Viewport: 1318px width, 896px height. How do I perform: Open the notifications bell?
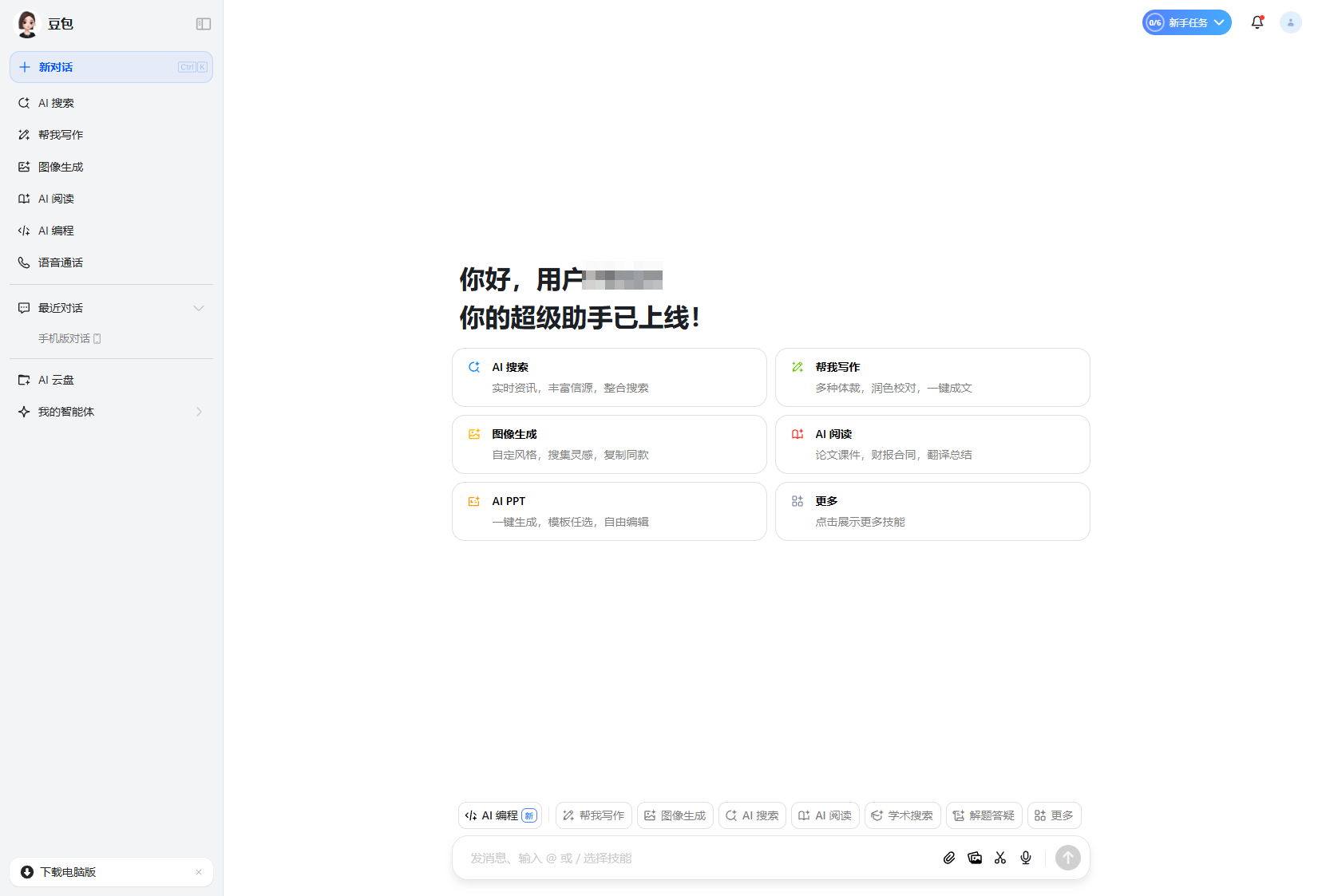[1257, 22]
